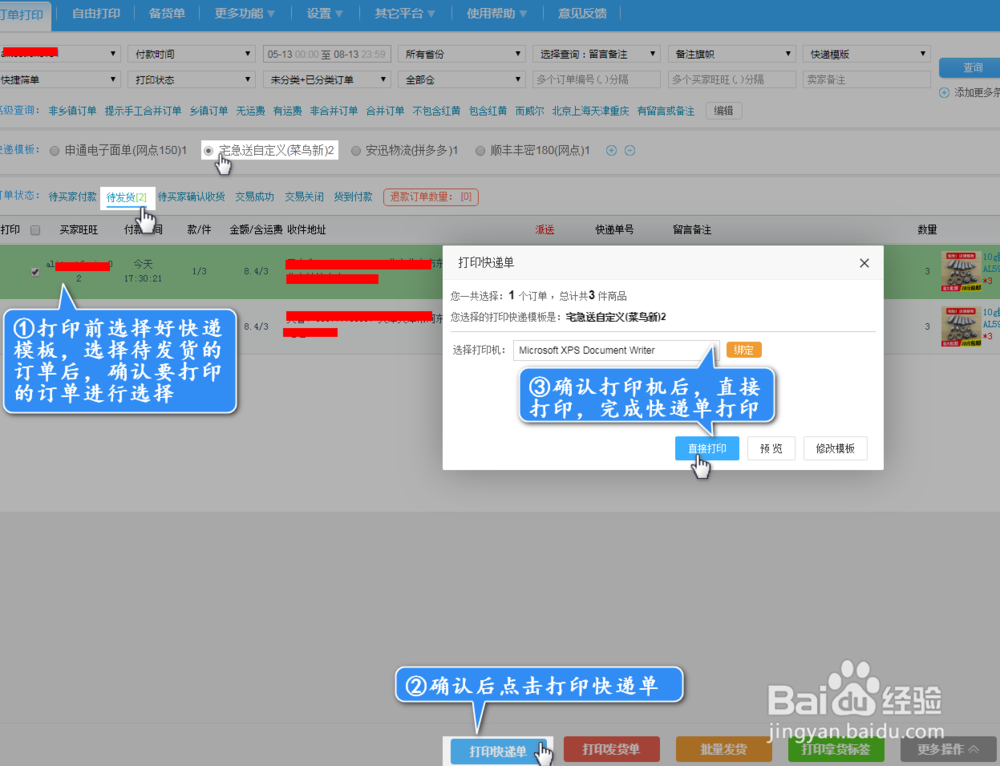Open the 全部仓 warehouse dropdown

pyautogui.click(x=460, y=77)
